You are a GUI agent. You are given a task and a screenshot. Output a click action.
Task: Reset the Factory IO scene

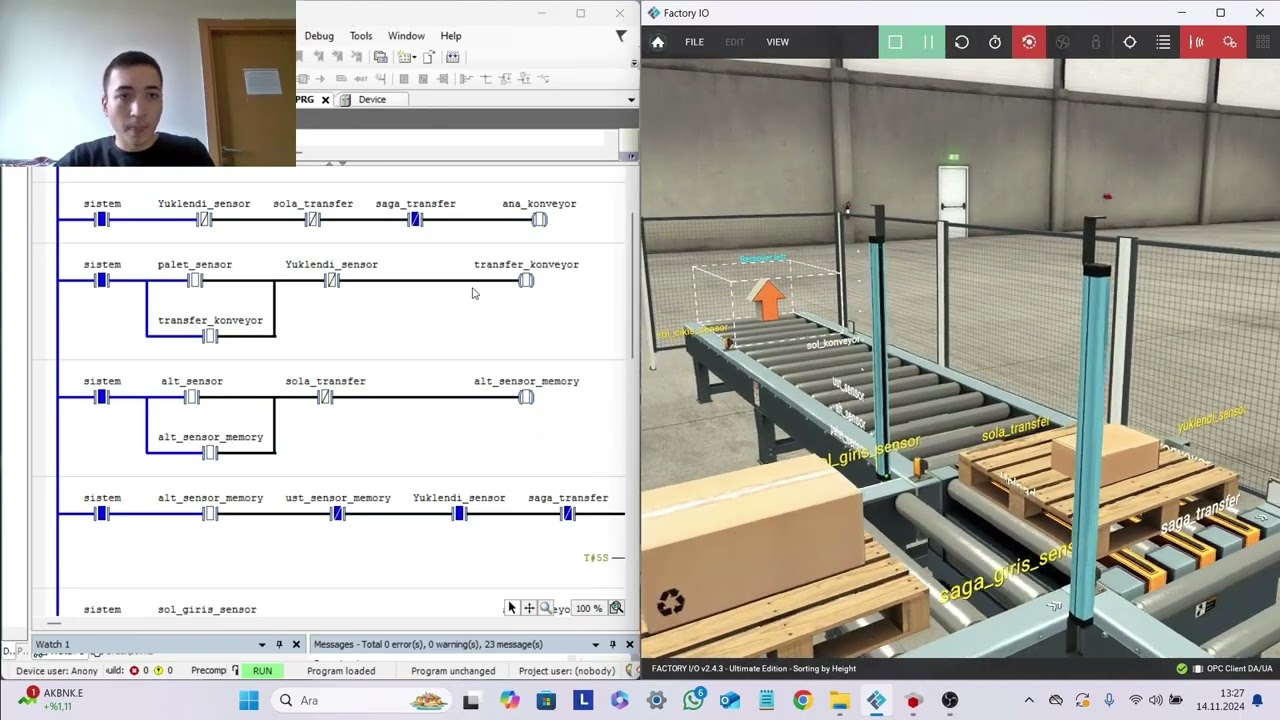tap(961, 42)
